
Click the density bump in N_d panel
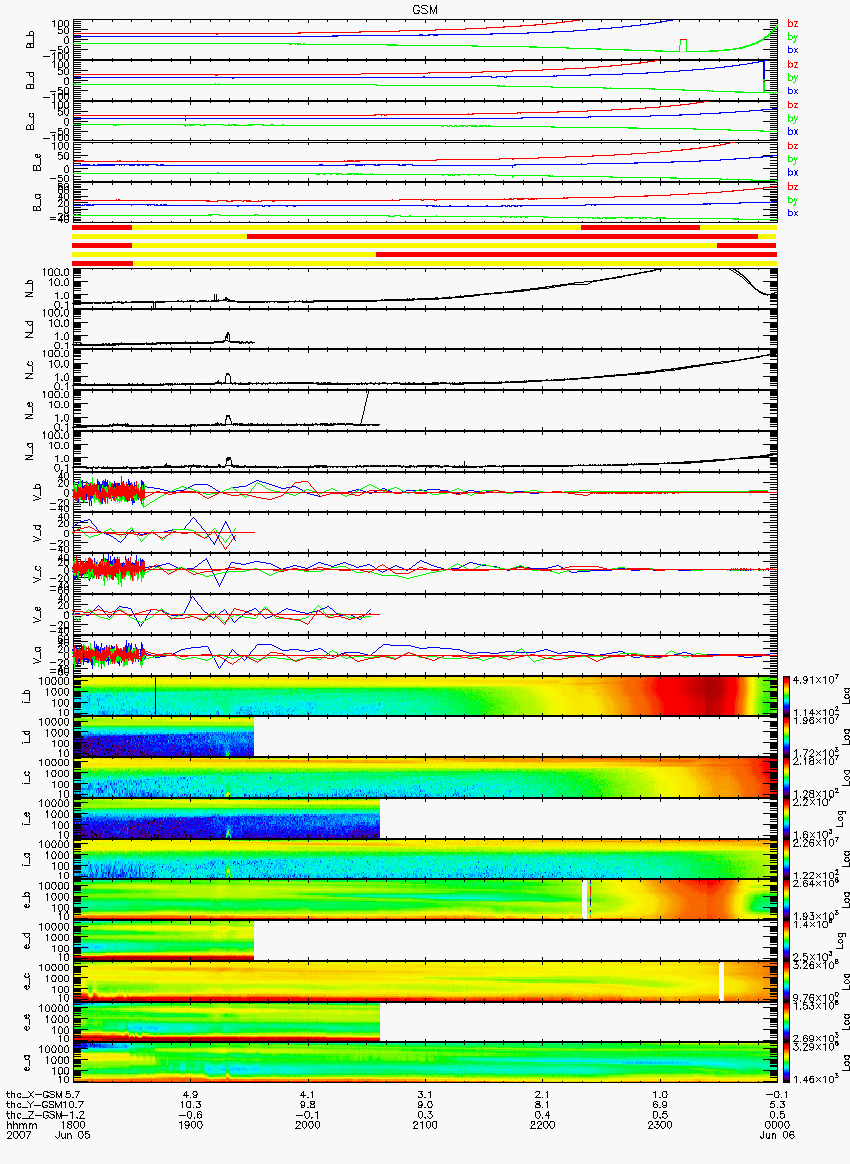pyautogui.click(x=228, y=336)
